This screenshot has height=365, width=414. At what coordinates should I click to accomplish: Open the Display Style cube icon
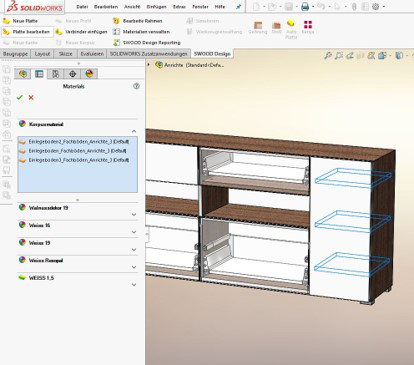(x=399, y=56)
